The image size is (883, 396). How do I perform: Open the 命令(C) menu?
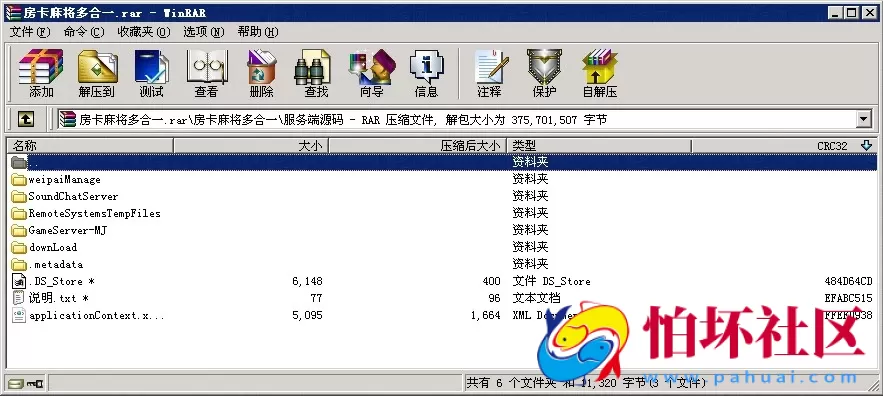point(84,32)
